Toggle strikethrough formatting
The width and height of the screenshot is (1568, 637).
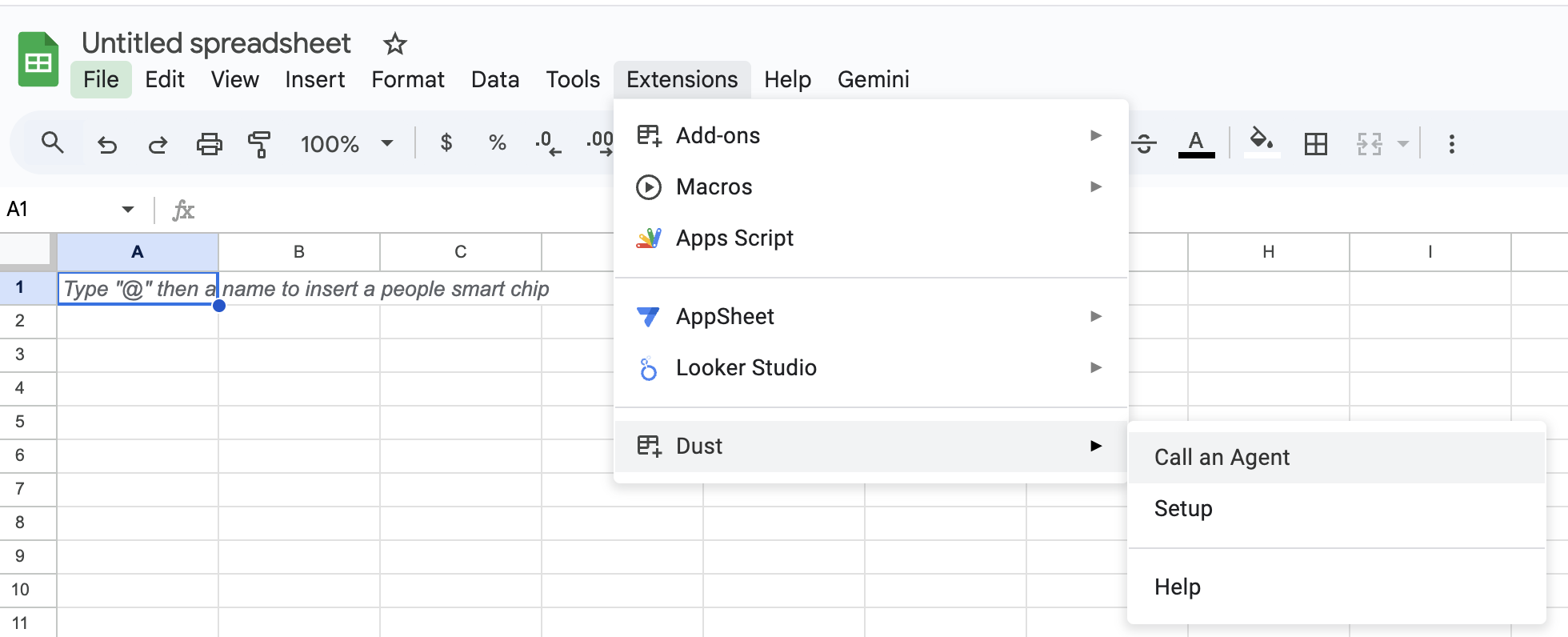tap(1145, 144)
